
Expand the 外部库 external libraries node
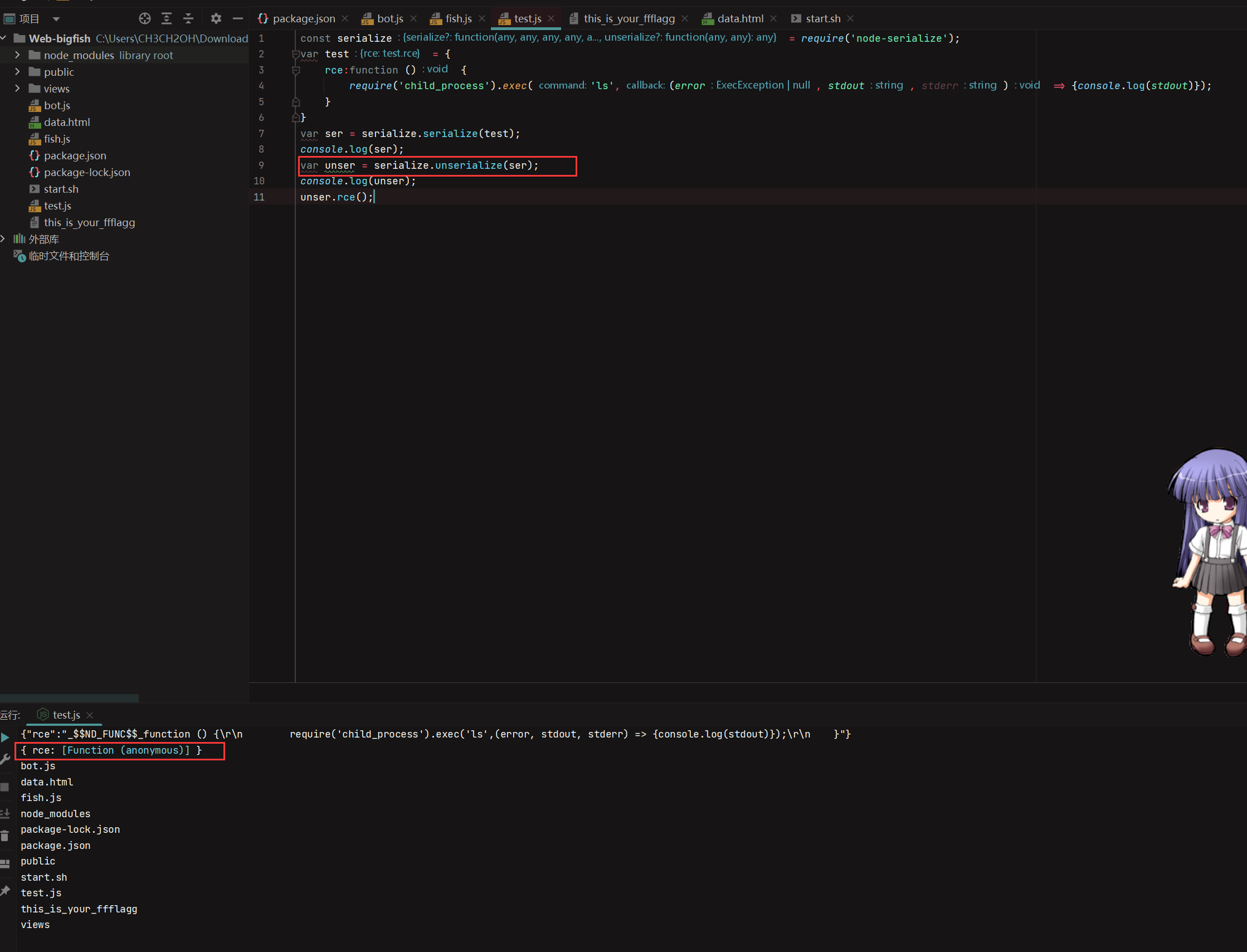point(3,239)
